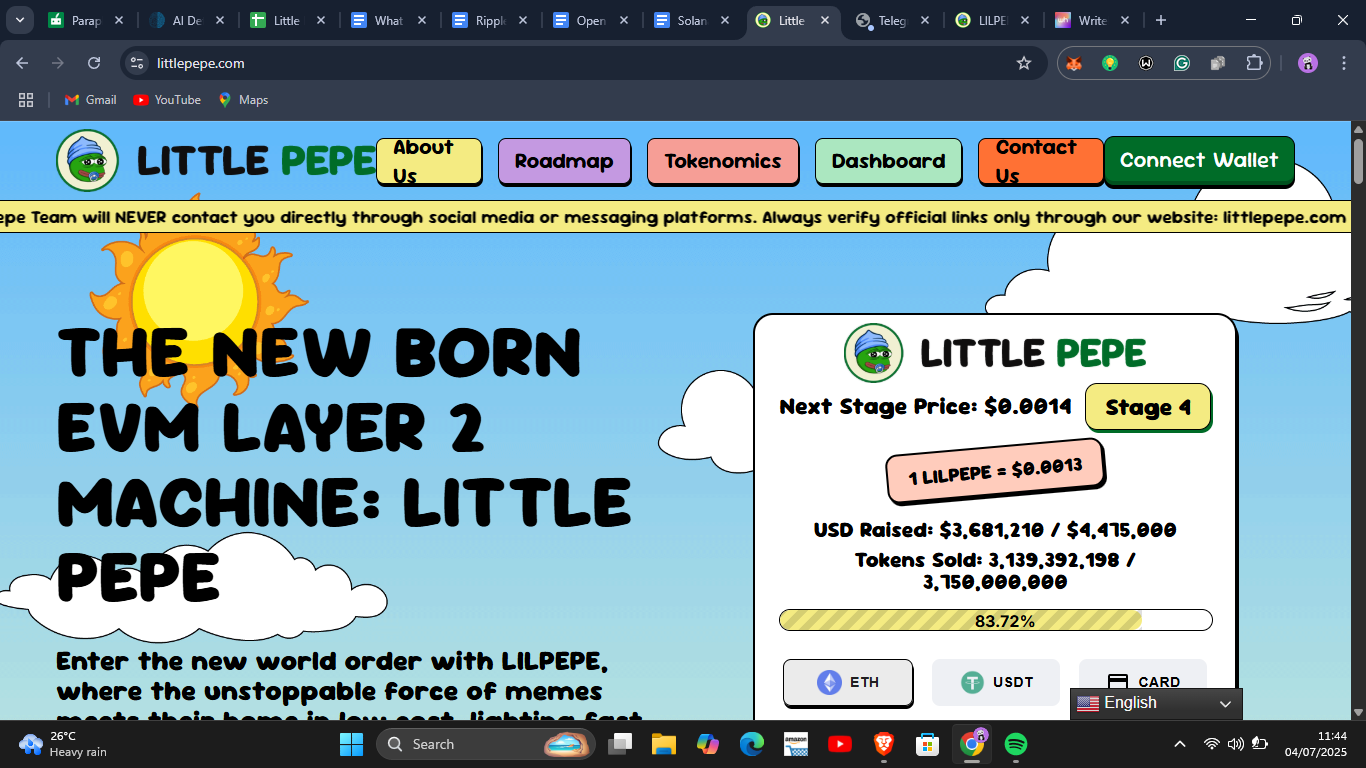The height and width of the screenshot is (768, 1366).
Task: Open Copilot from the taskbar
Action: (708, 744)
